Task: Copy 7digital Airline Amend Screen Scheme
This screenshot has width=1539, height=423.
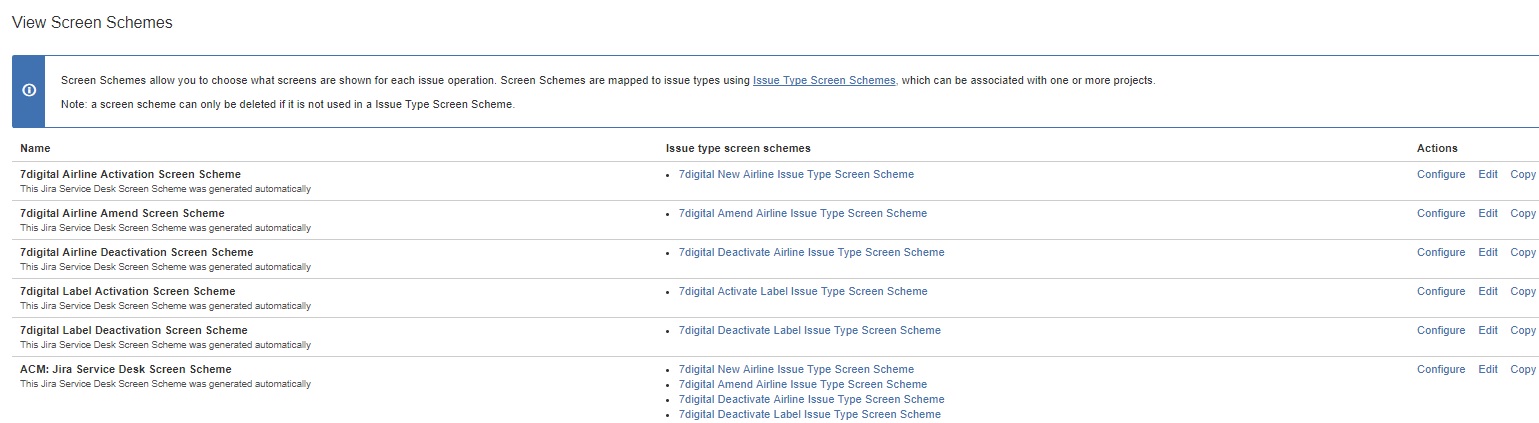Action: click(x=1523, y=213)
